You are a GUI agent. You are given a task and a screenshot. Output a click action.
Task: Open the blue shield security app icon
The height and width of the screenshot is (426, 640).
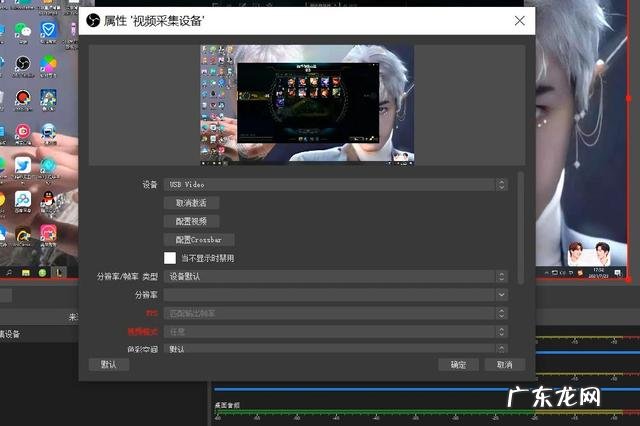point(48,30)
